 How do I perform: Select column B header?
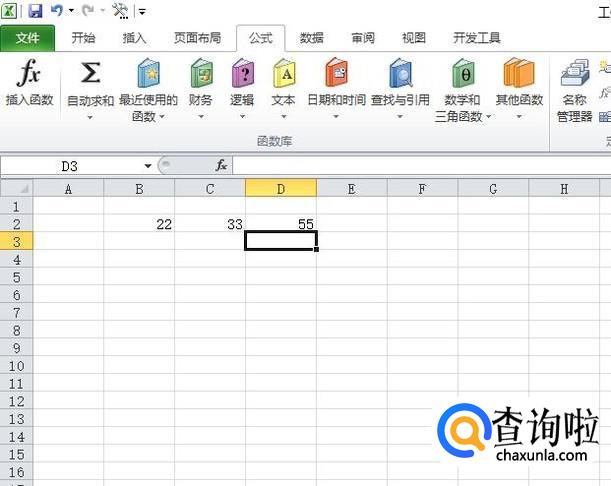[140, 189]
